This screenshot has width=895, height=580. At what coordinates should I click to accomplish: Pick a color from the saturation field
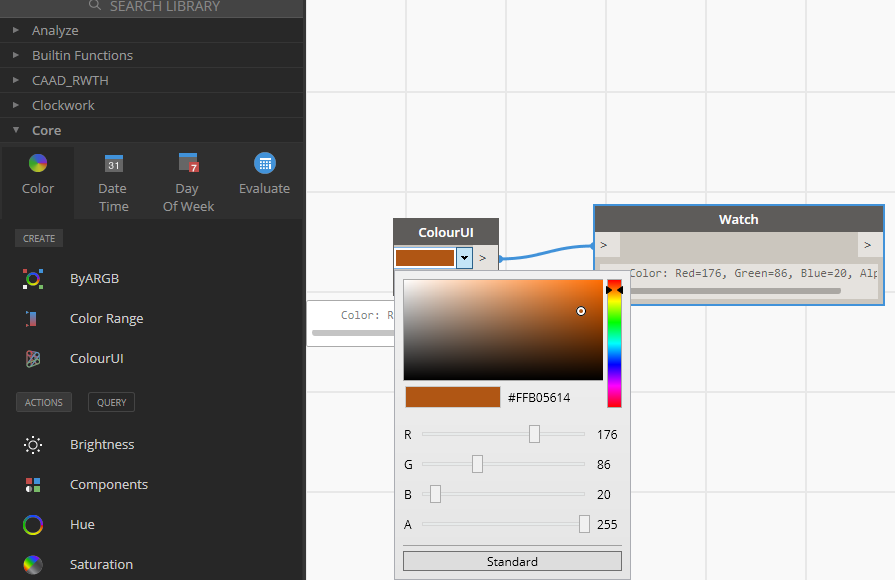(500, 330)
